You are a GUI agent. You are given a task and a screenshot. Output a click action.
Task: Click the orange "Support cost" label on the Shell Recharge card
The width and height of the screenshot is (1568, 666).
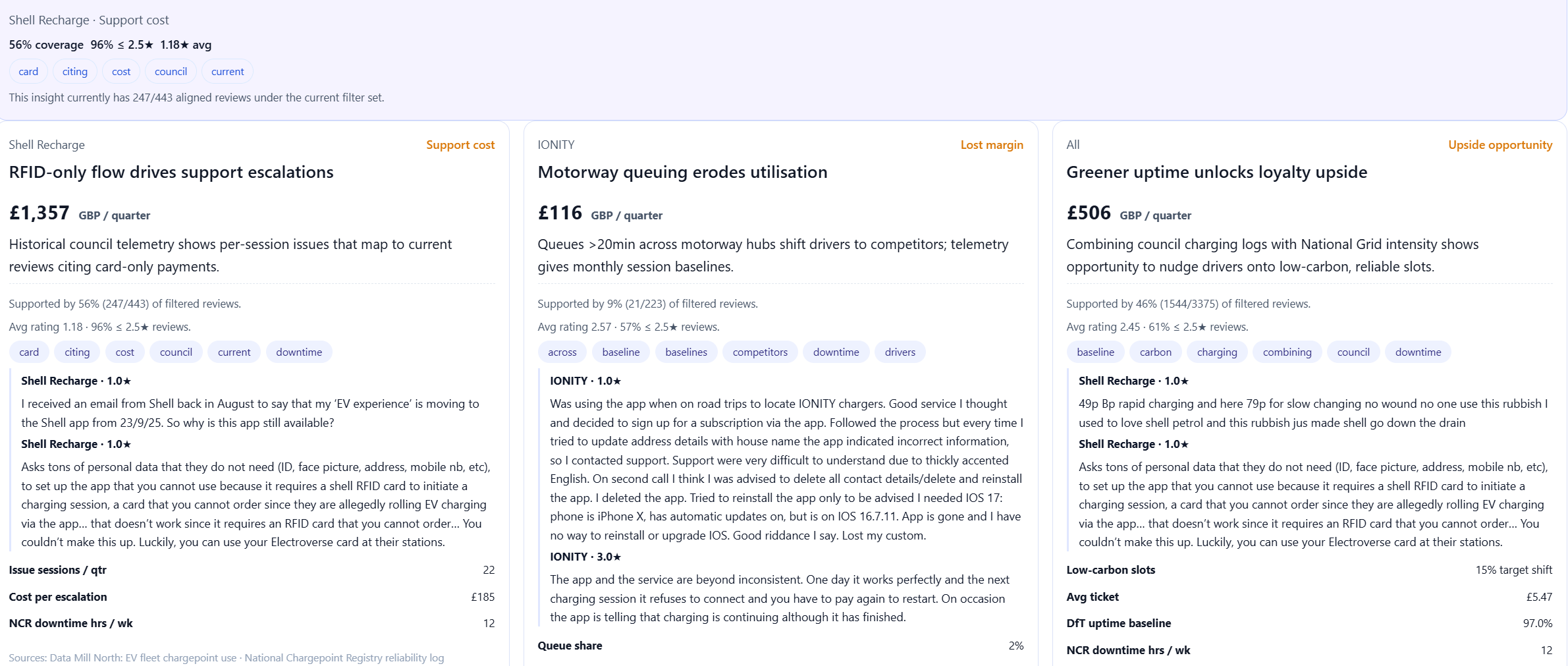pyautogui.click(x=460, y=145)
